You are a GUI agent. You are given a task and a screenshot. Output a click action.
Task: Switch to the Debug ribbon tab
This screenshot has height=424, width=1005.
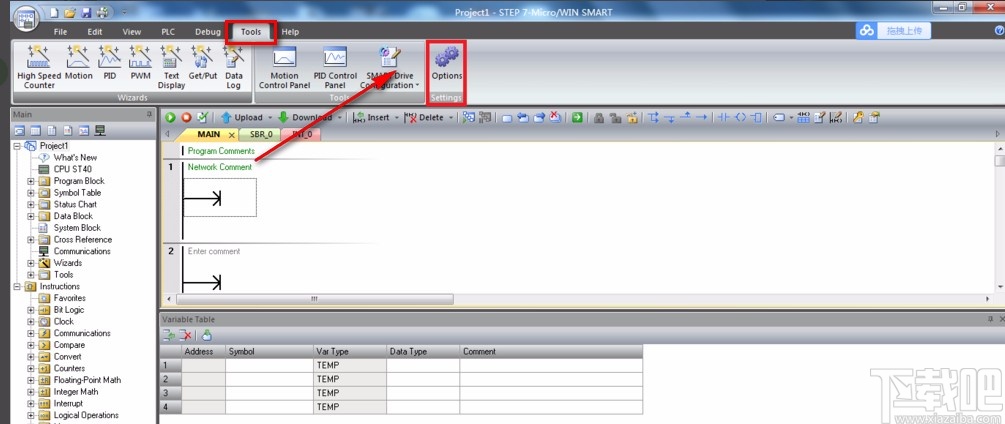[208, 31]
